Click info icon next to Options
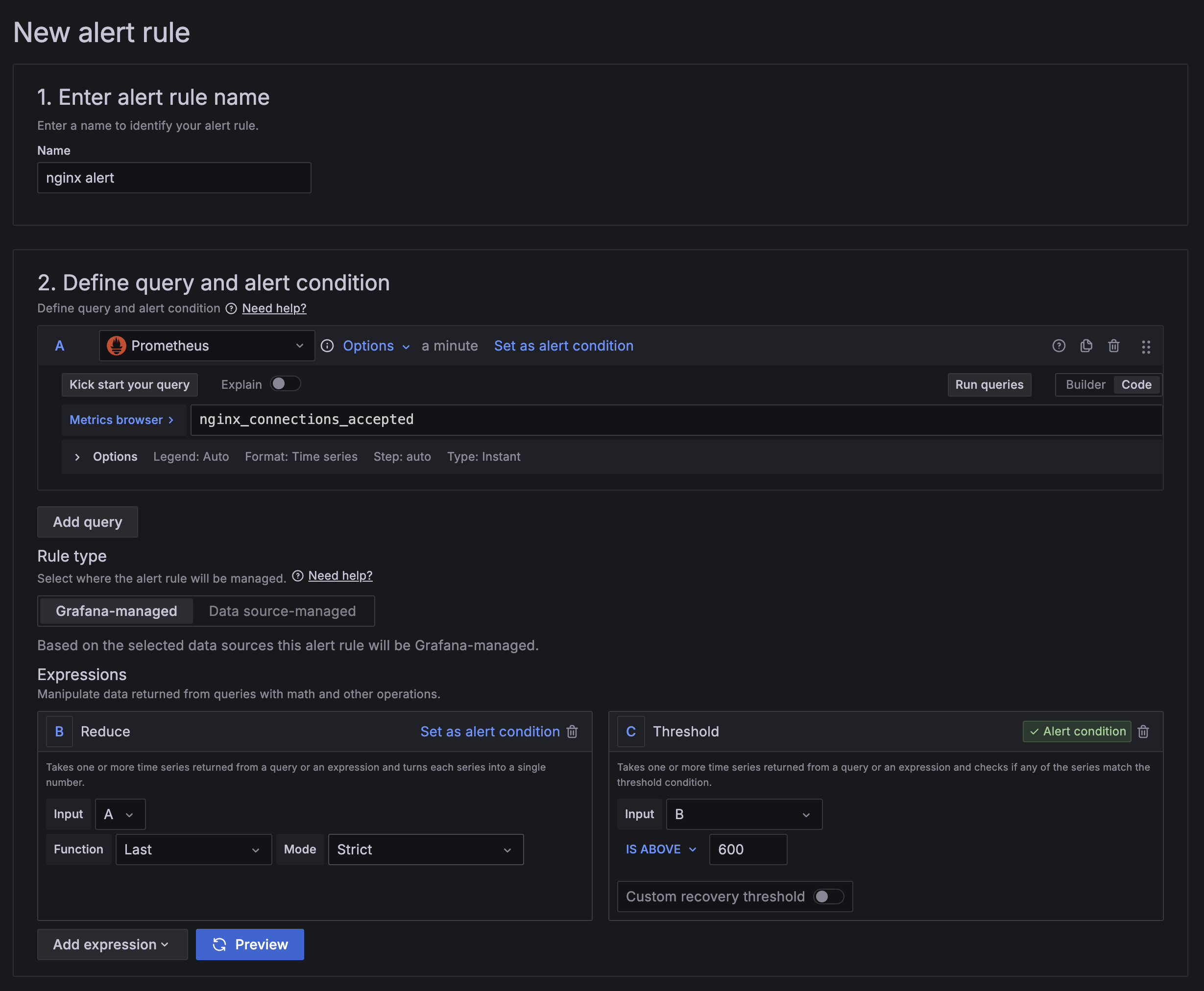1204x991 pixels. coord(327,346)
